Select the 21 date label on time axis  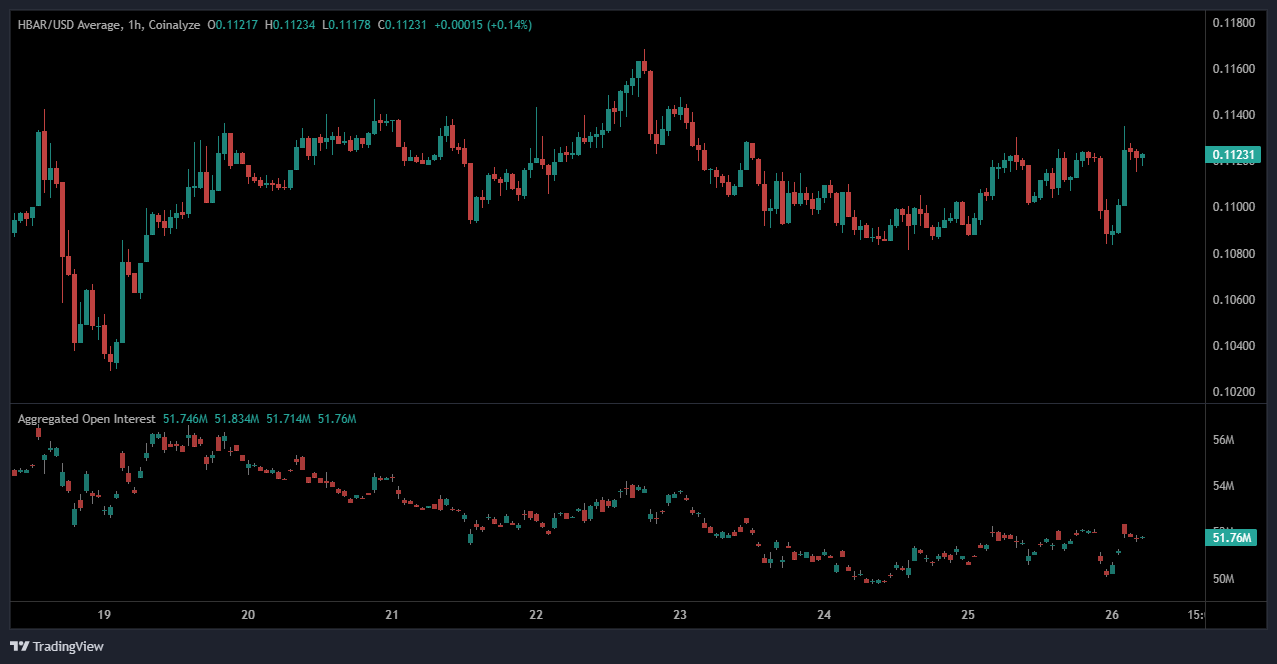(392, 614)
